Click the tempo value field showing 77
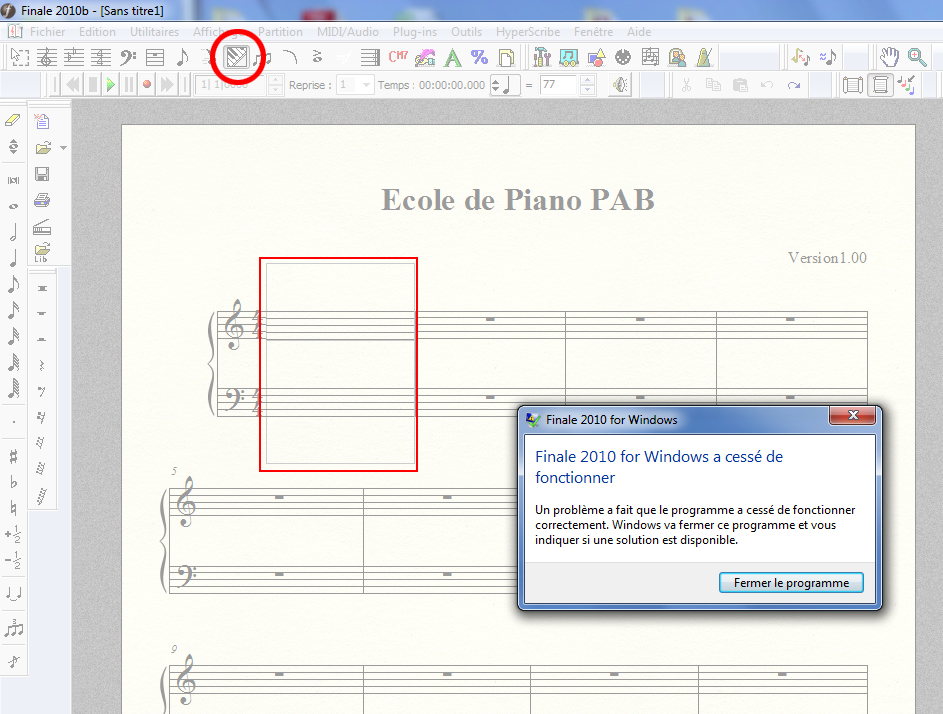The width and height of the screenshot is (943, 714). [558, 85]
